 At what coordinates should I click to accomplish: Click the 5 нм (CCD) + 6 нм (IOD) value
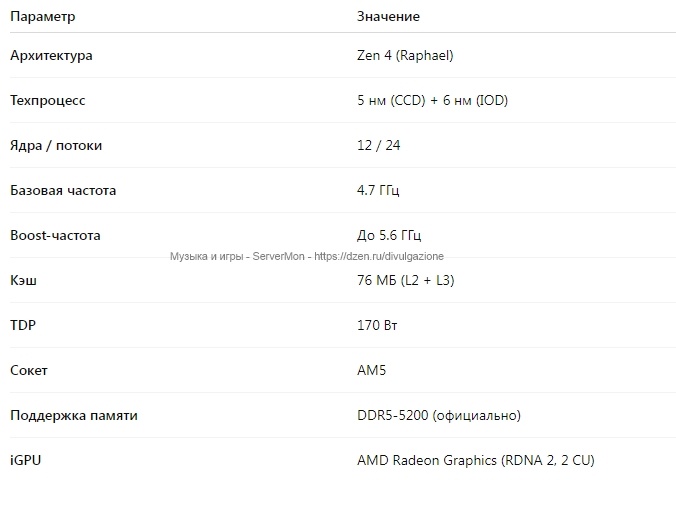point(432,100)
